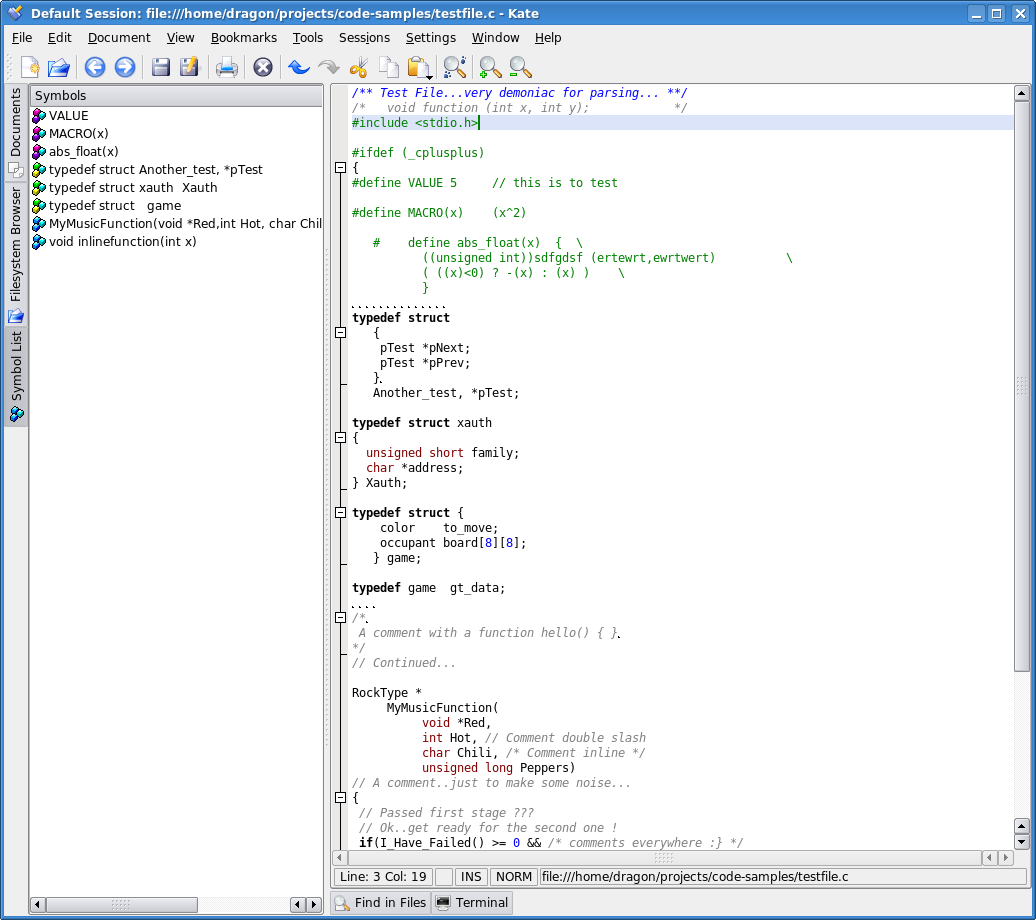This screenshot has width=1036, height=920.
Task: Open a file using the folder toolbar icon
Action: coord(60,67)
